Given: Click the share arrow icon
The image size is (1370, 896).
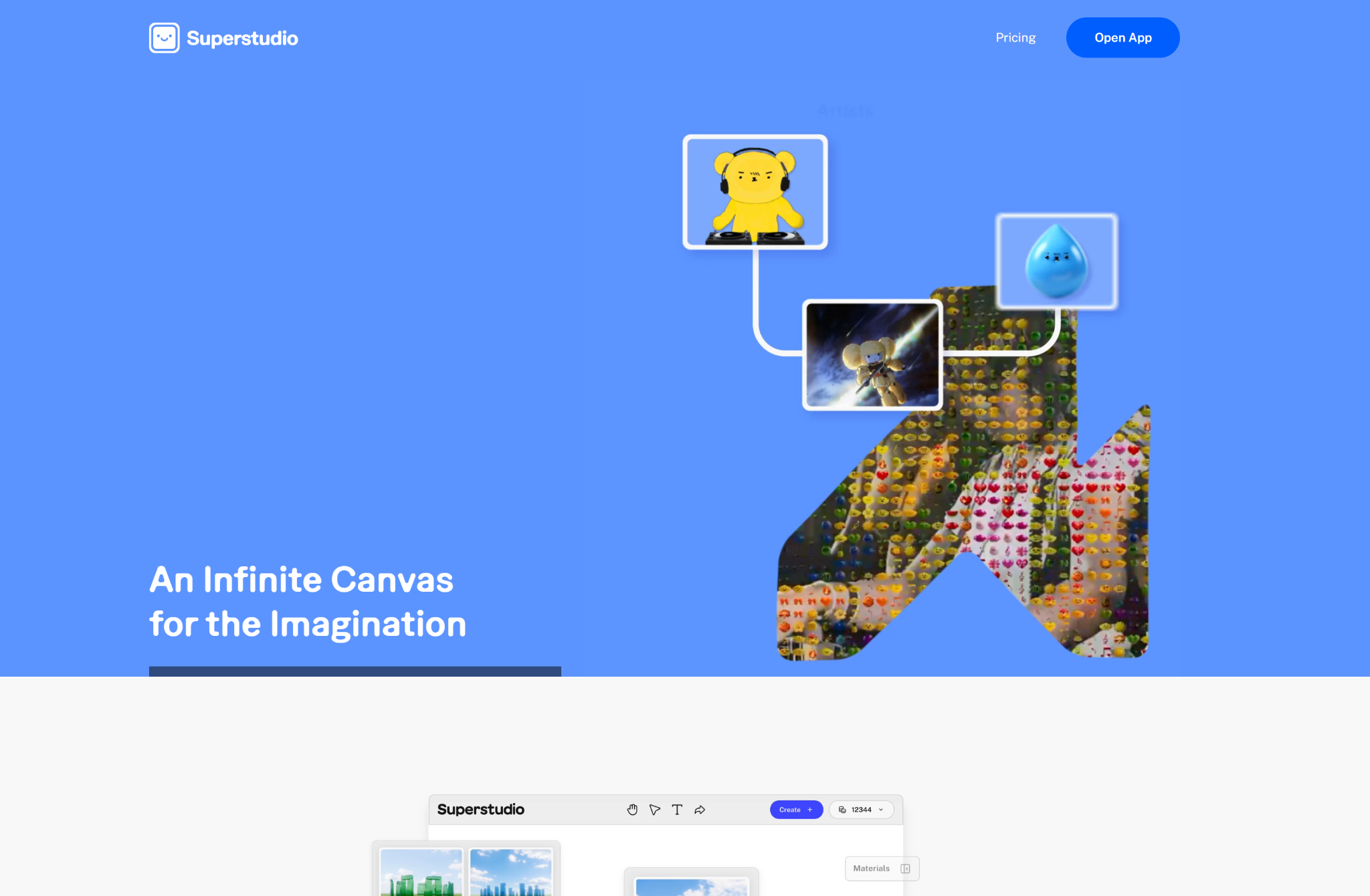Looking at the screenshot, I should pyautogui.click(x=700, y=810).
